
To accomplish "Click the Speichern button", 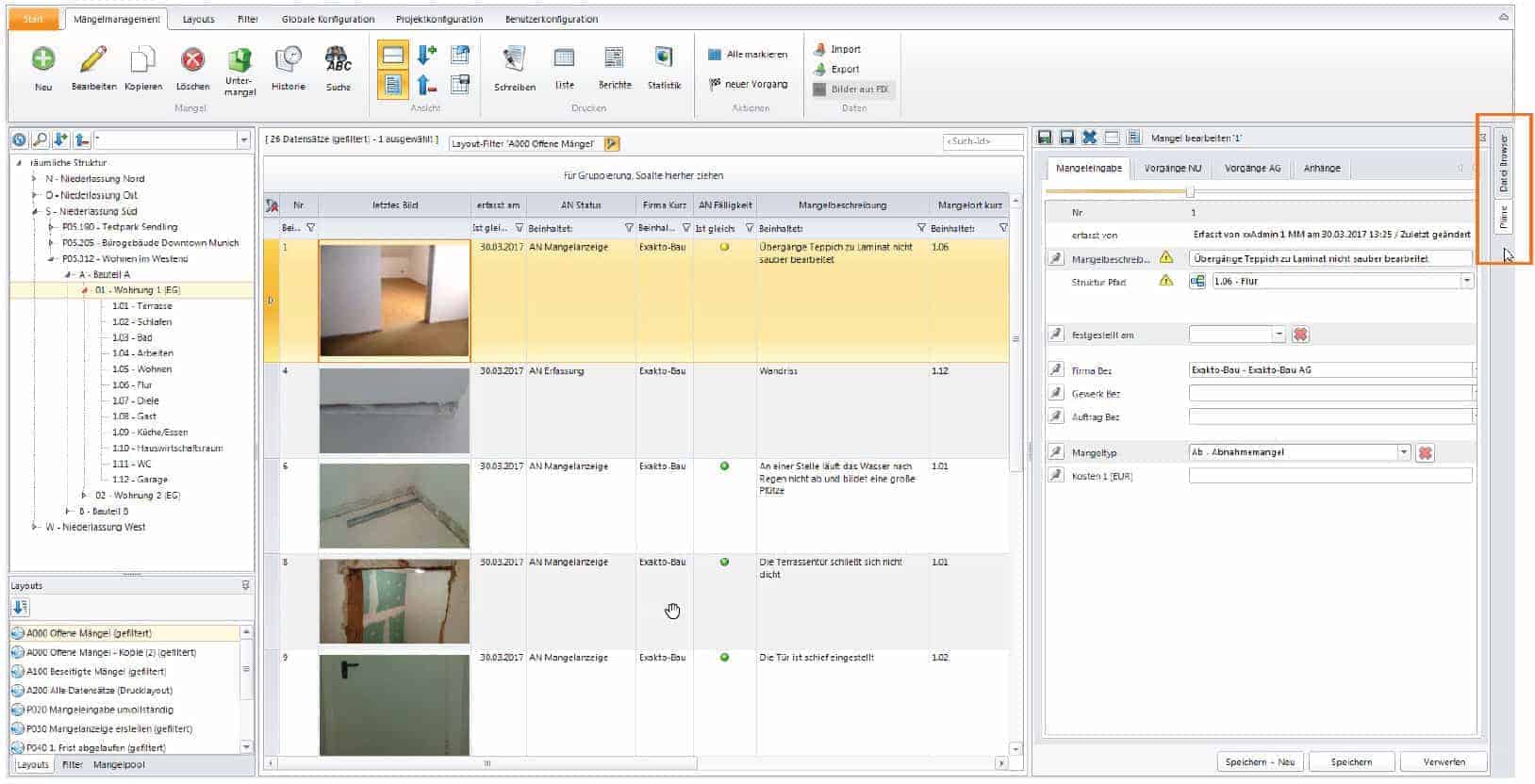I will click(x=1351, y=761).
